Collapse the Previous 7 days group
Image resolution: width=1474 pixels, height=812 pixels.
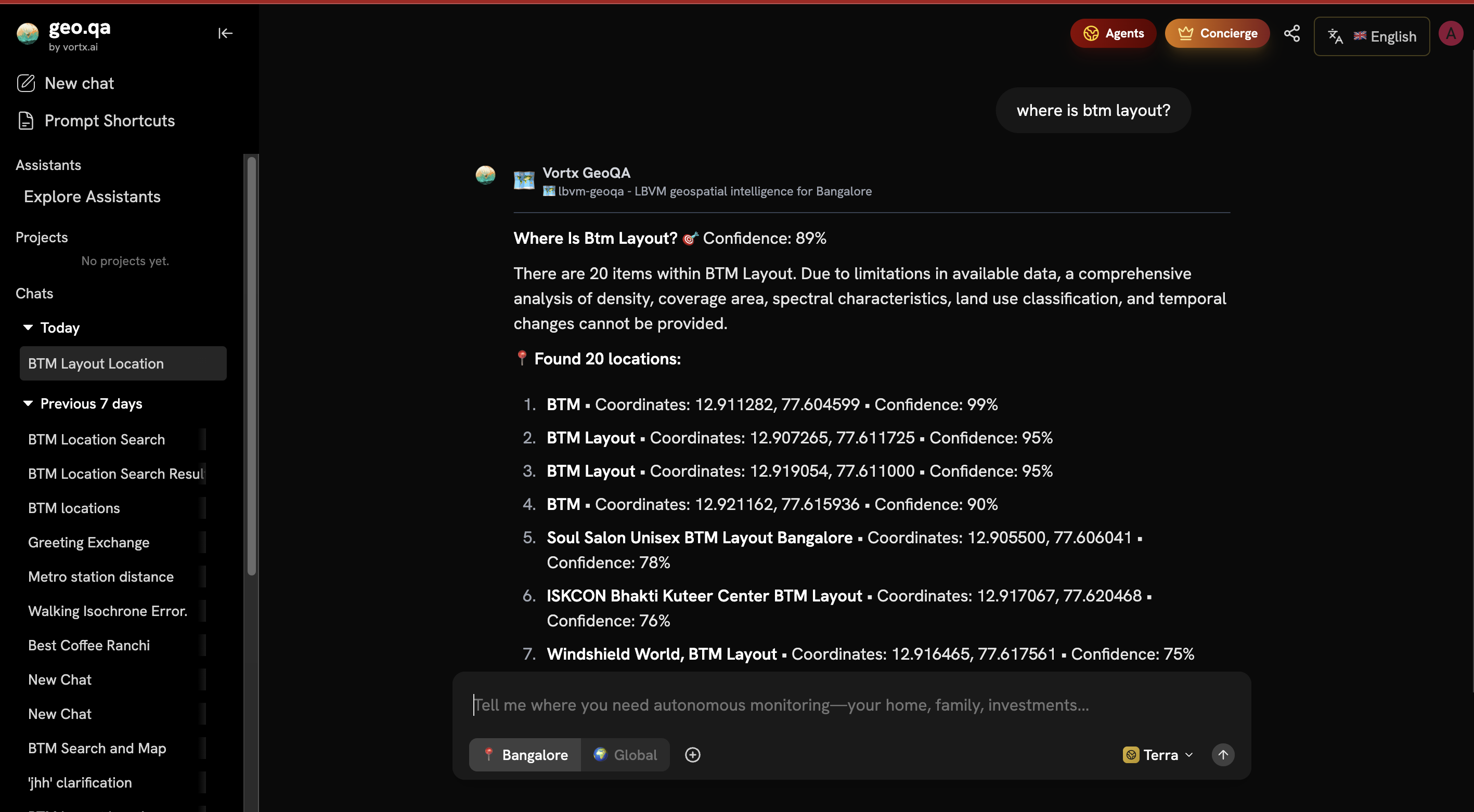tap(28, 404)
